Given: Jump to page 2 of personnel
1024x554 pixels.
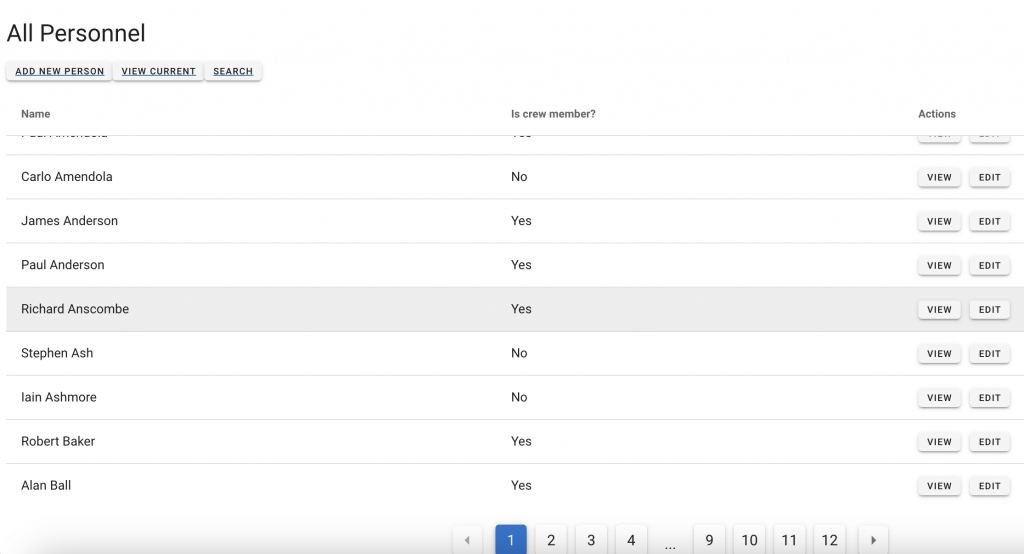Looking at the screenshot, I should 551,540.
